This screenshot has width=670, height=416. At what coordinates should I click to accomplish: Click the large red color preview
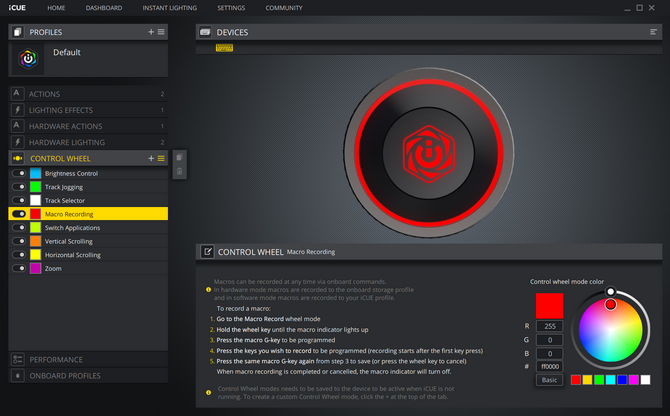pyautogui.click(x=549, y=306)
